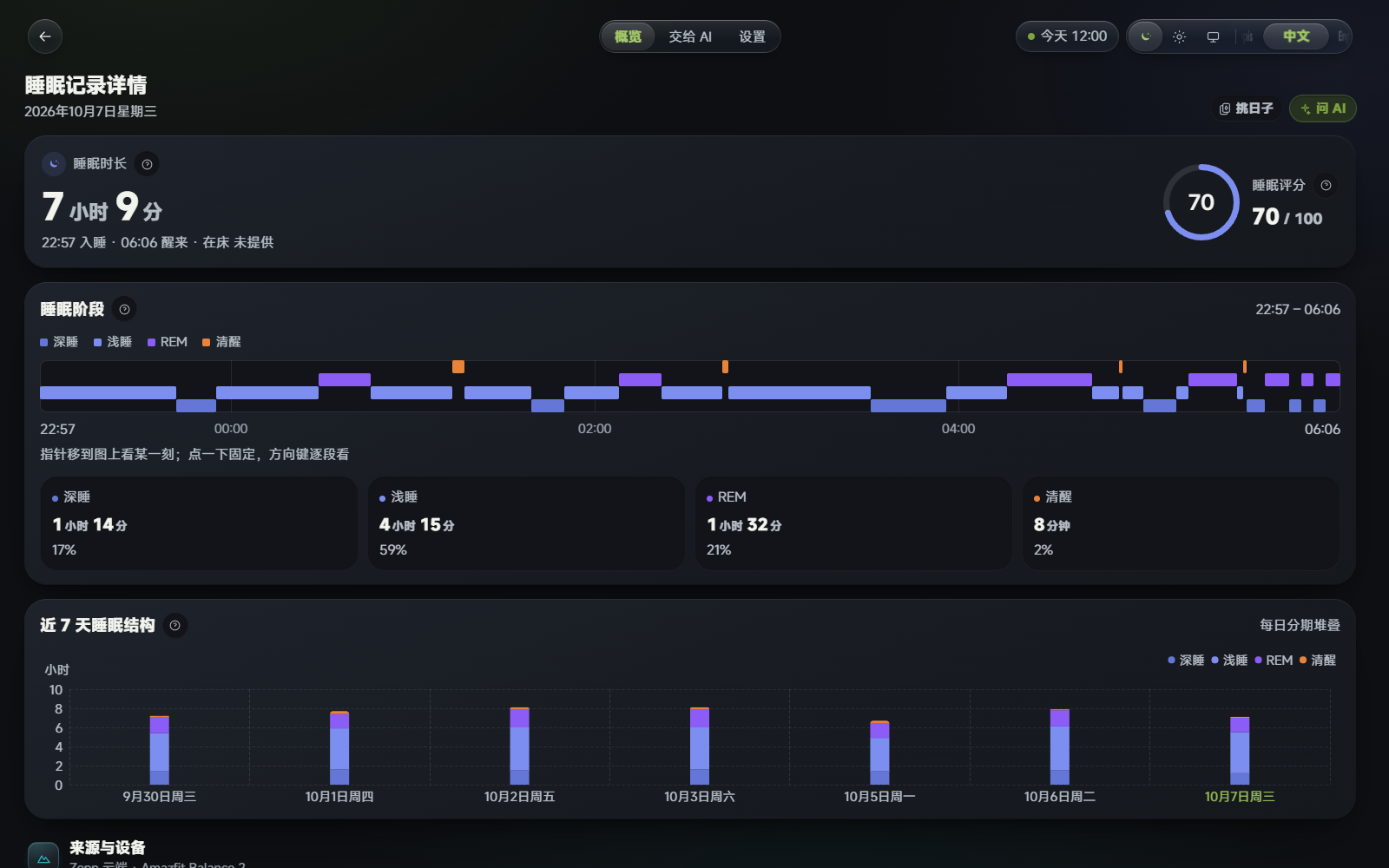
Task: Select the 浅睡 4小时15分 card
Action: [x=526, y=523]
